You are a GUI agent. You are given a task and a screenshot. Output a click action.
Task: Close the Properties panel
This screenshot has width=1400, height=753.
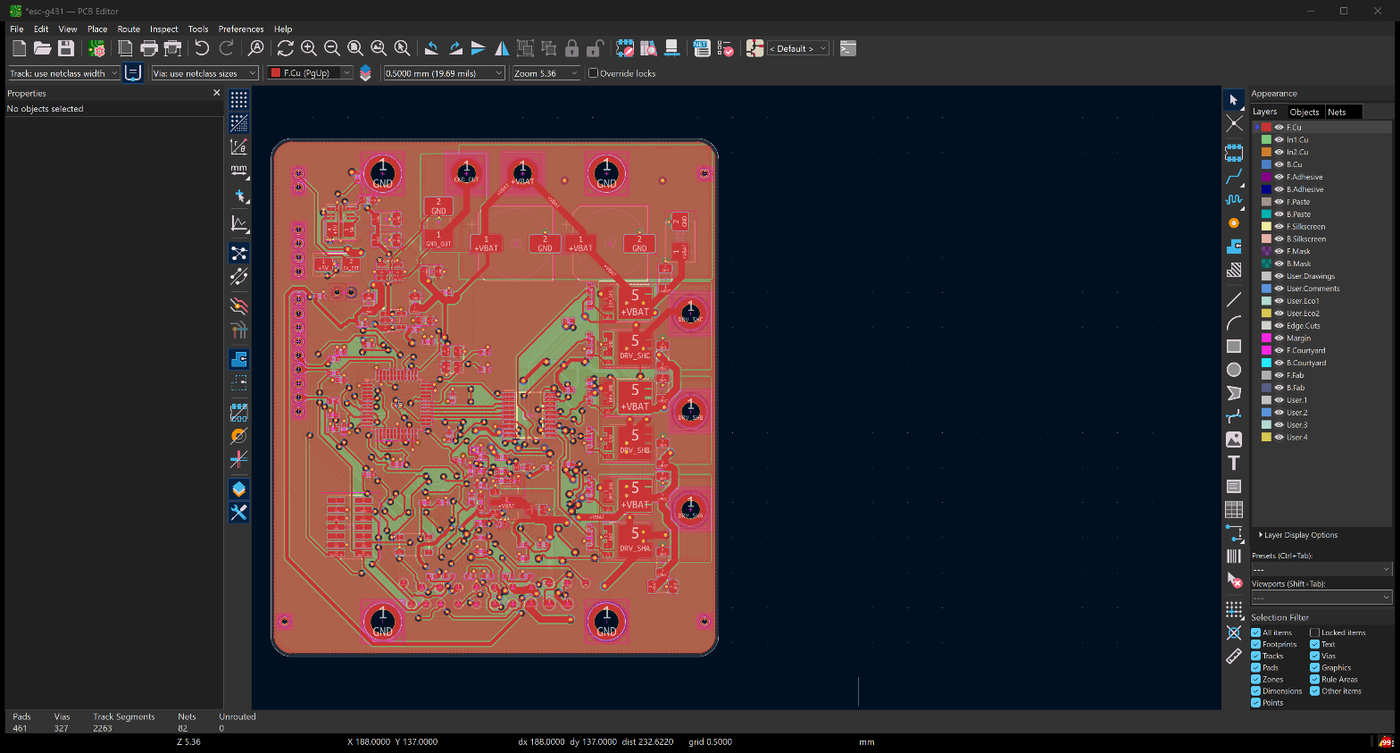216,93
